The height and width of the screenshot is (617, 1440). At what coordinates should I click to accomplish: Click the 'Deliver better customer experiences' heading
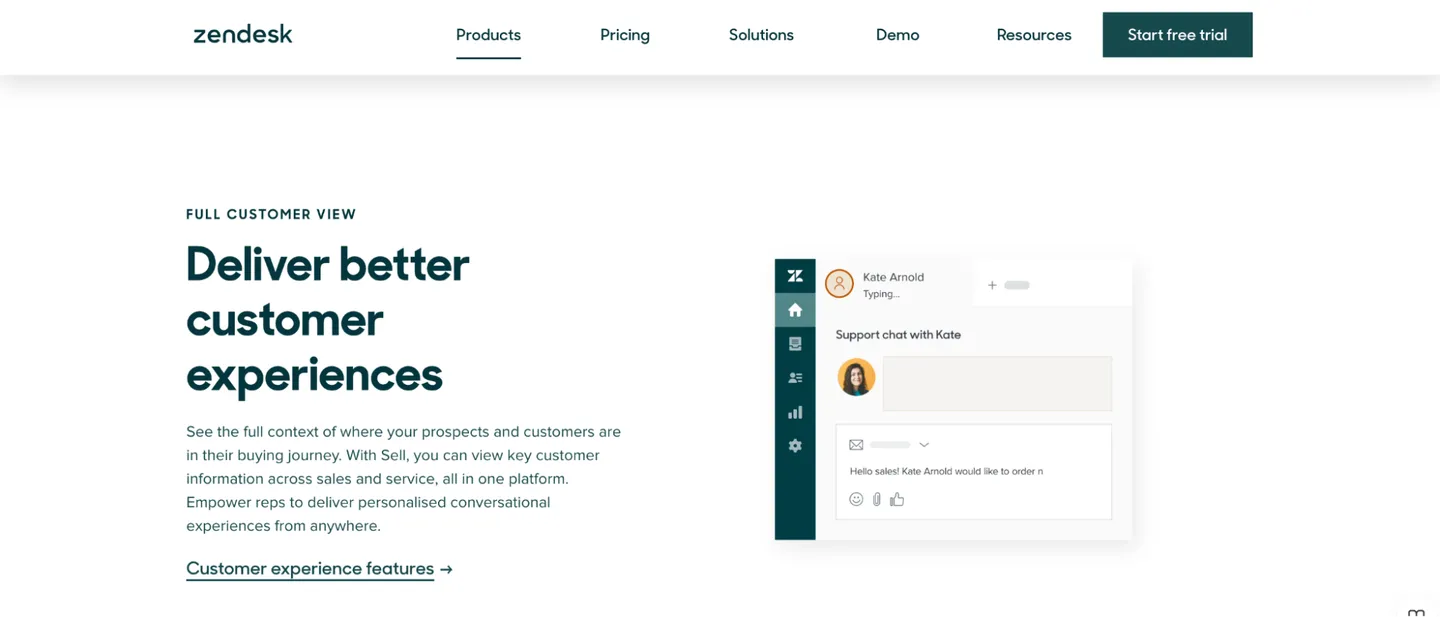point(328,319)
